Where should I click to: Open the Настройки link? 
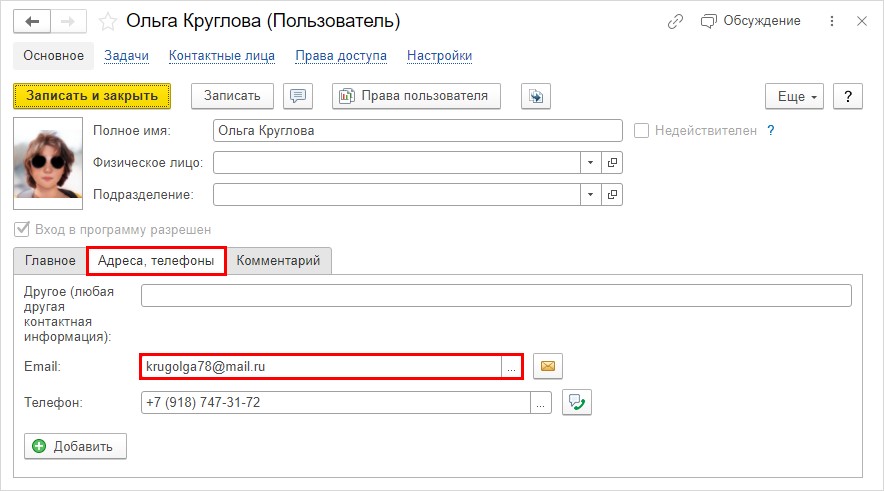[x=439, y=56]
